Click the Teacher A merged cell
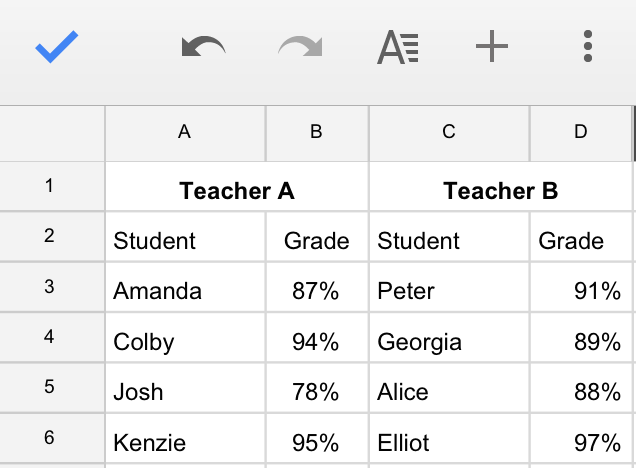Screen dimensions: 636x468 [237, 187]
